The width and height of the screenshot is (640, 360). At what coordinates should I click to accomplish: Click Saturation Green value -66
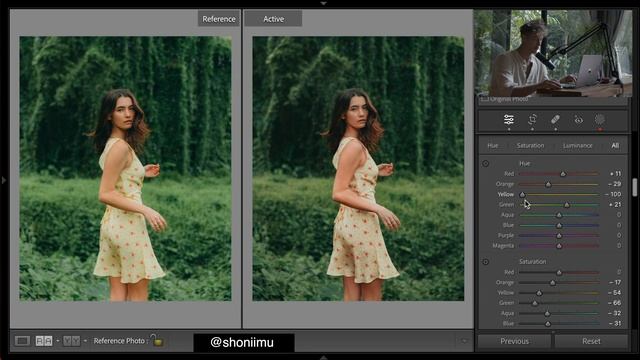615,303
